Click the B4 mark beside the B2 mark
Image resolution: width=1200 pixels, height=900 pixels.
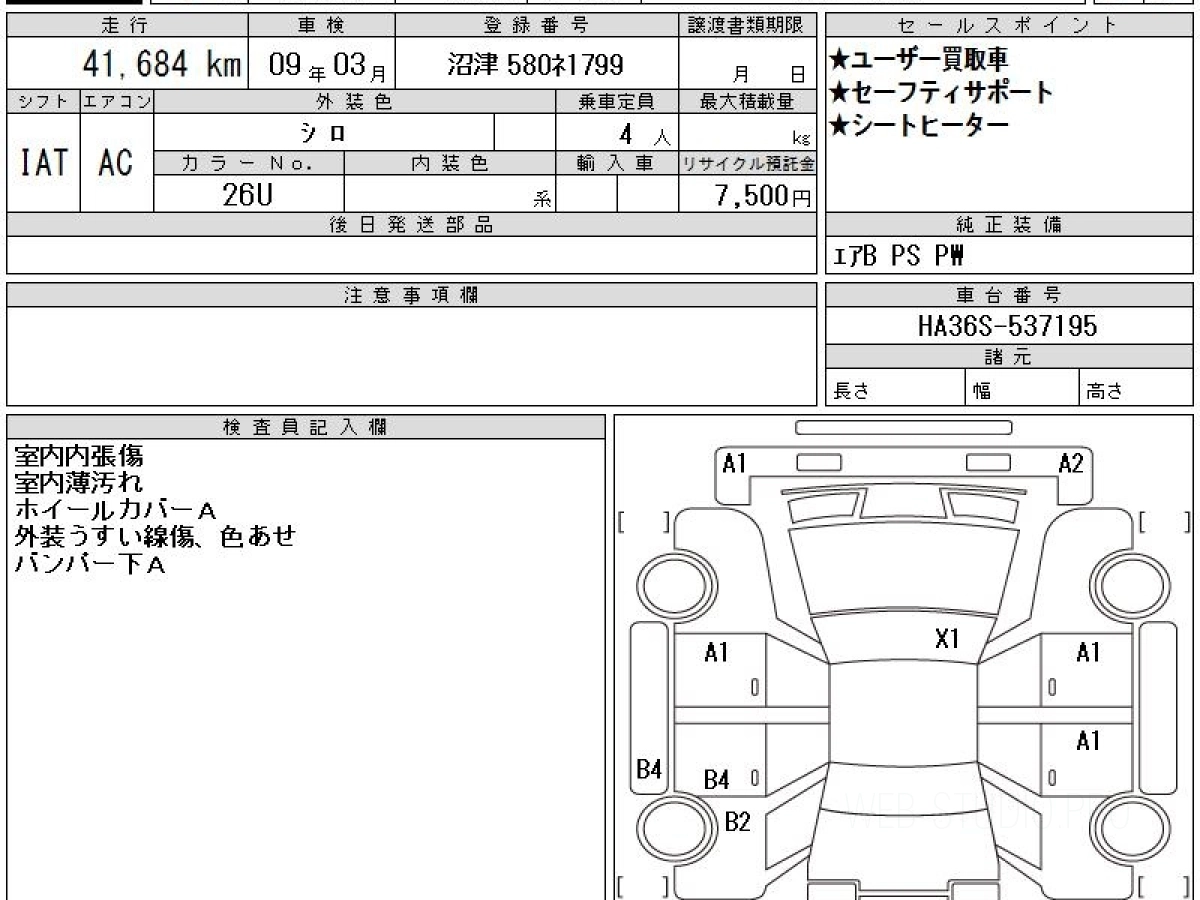click(717, 781)
